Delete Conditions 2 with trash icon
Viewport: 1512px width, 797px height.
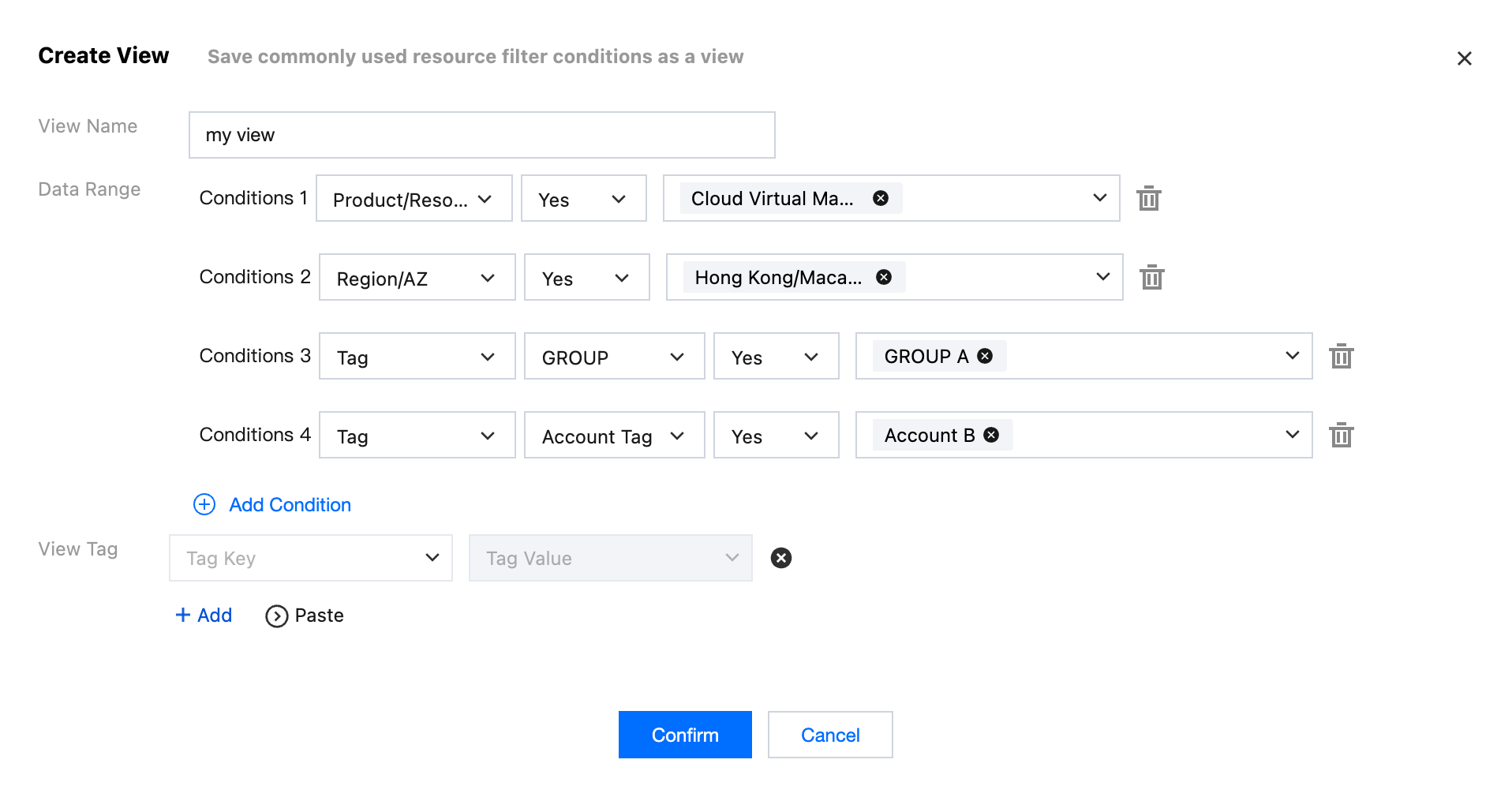click(x=1151, y=277)
